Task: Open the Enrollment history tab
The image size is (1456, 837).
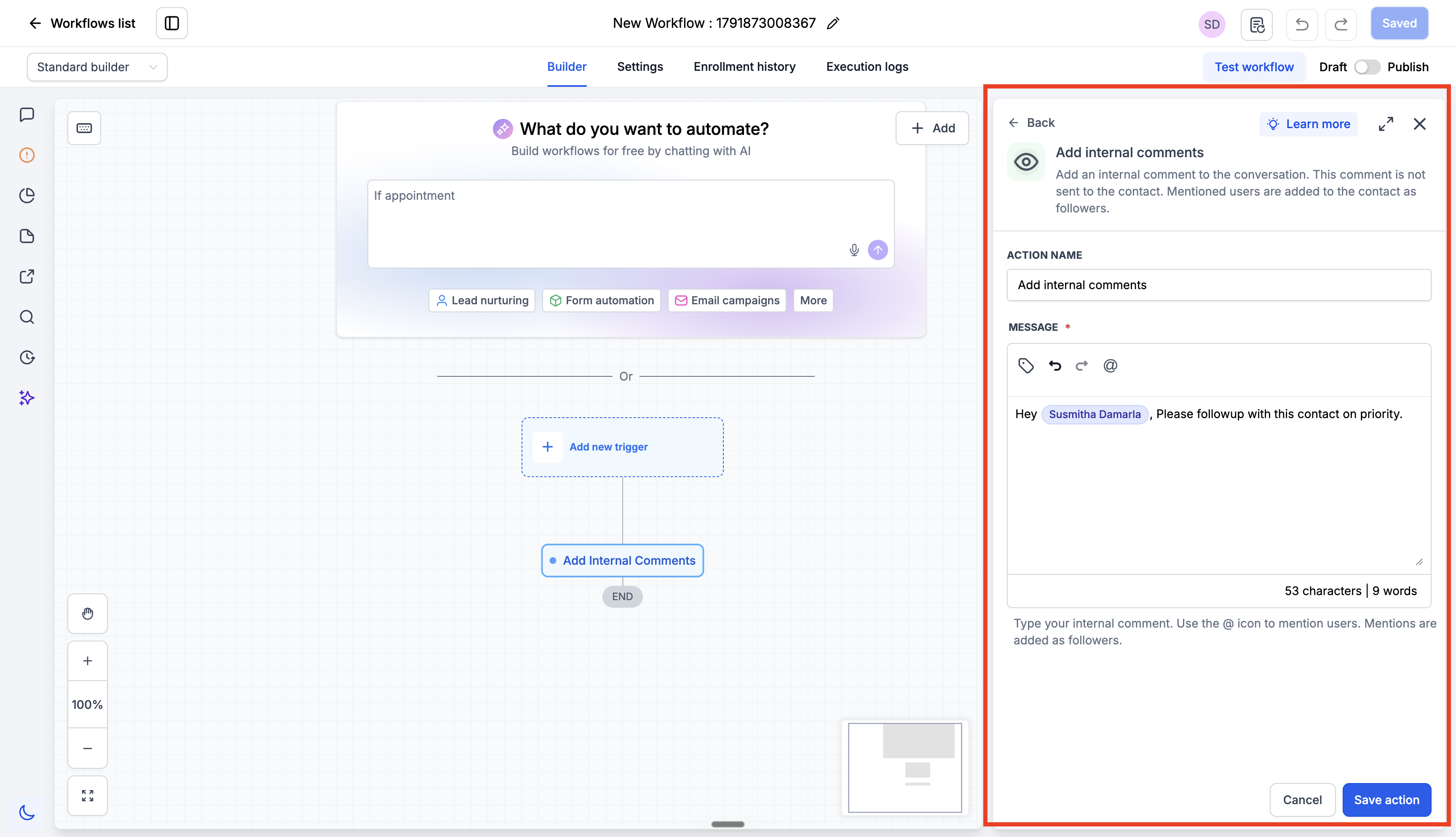Action: click(744, 67)
